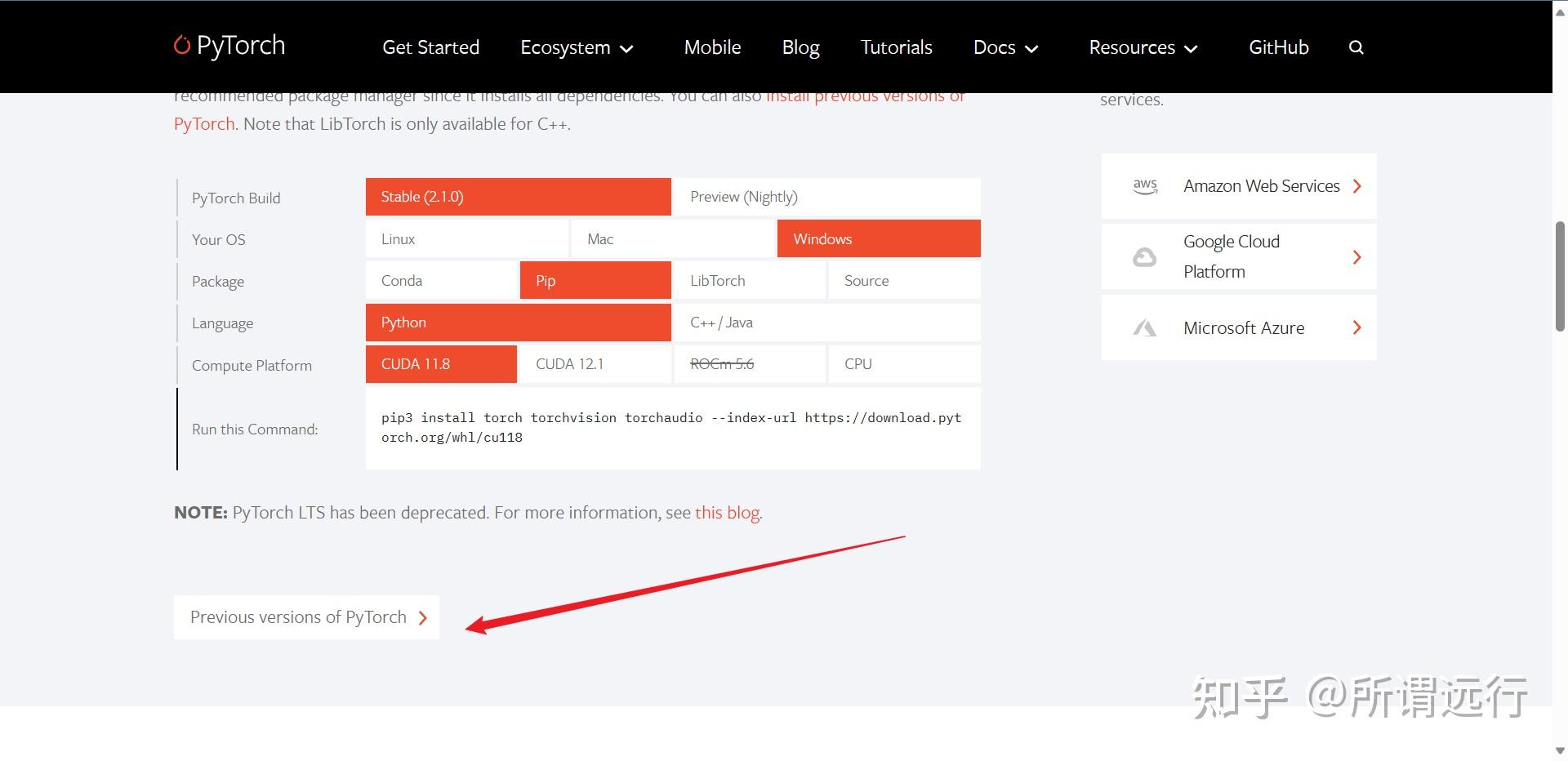Click the Microsoft Azure logo icon

[1145, 328]
